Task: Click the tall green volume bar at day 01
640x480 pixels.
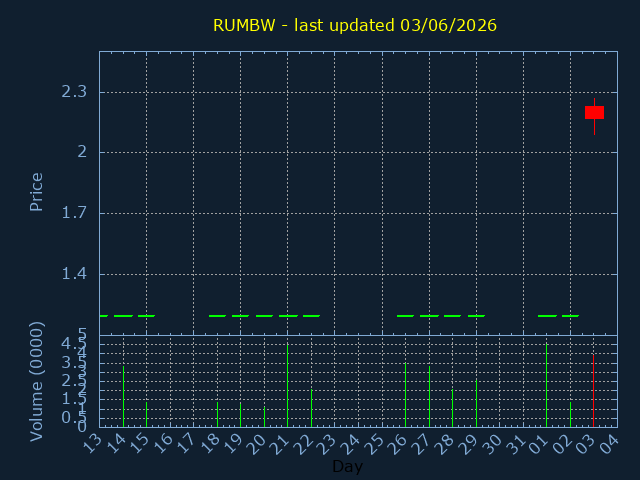Action: pyautogui.click(x=547, y=386)
